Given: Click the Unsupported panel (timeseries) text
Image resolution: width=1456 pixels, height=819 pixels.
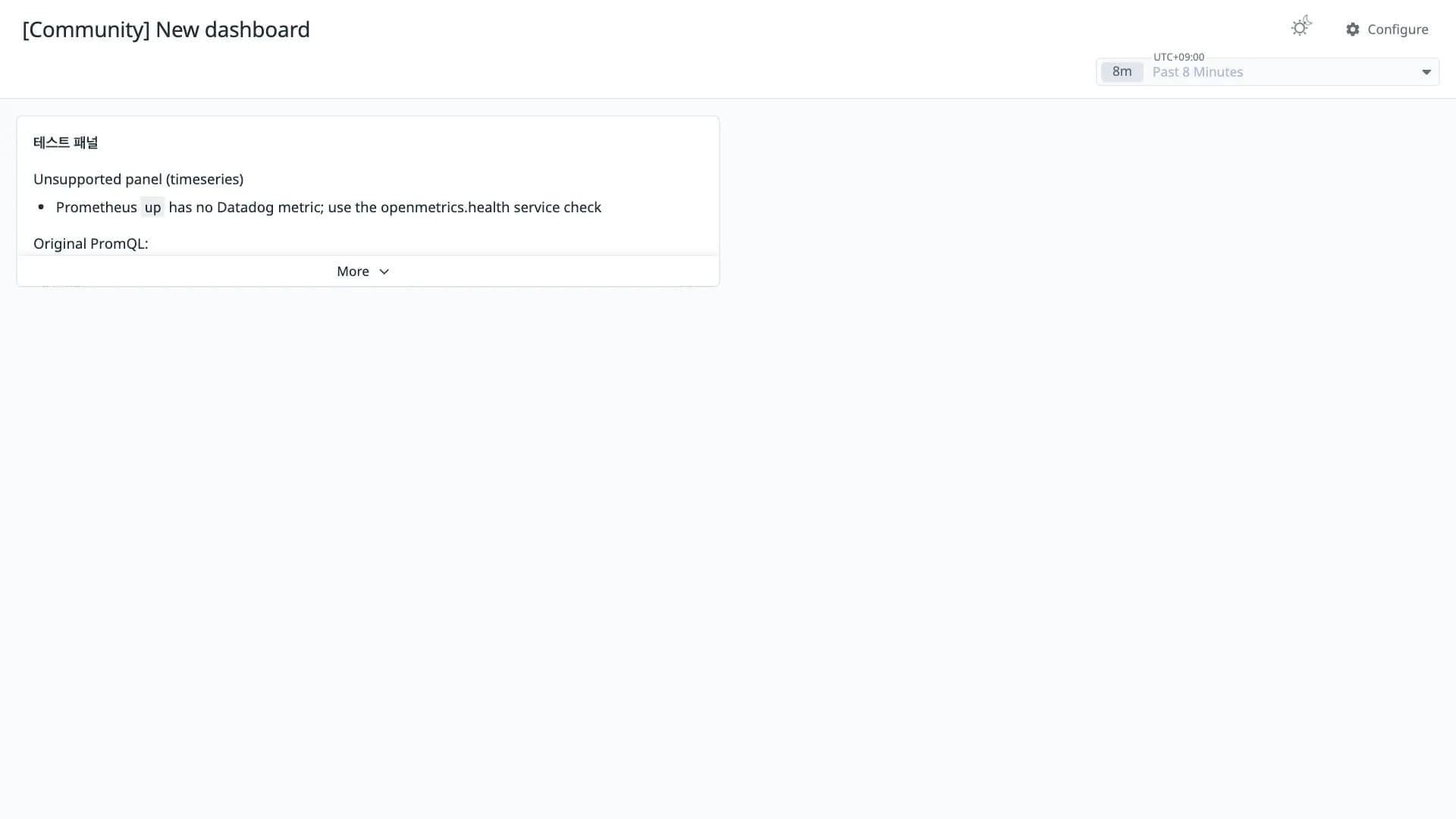Looking at the screenshot, I should pos(138,179).
